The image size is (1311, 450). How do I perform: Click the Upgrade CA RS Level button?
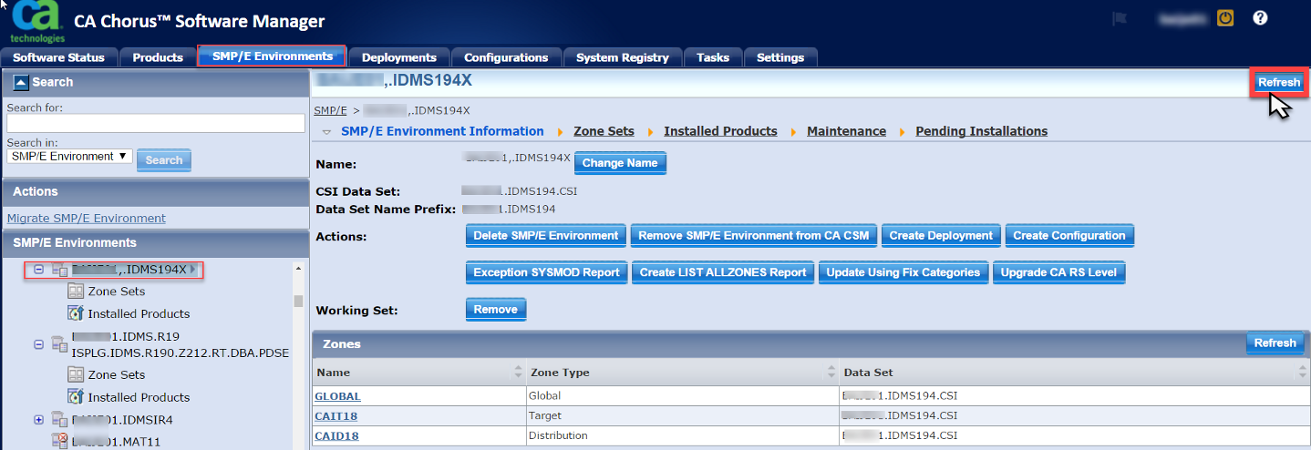(1059, 272)
